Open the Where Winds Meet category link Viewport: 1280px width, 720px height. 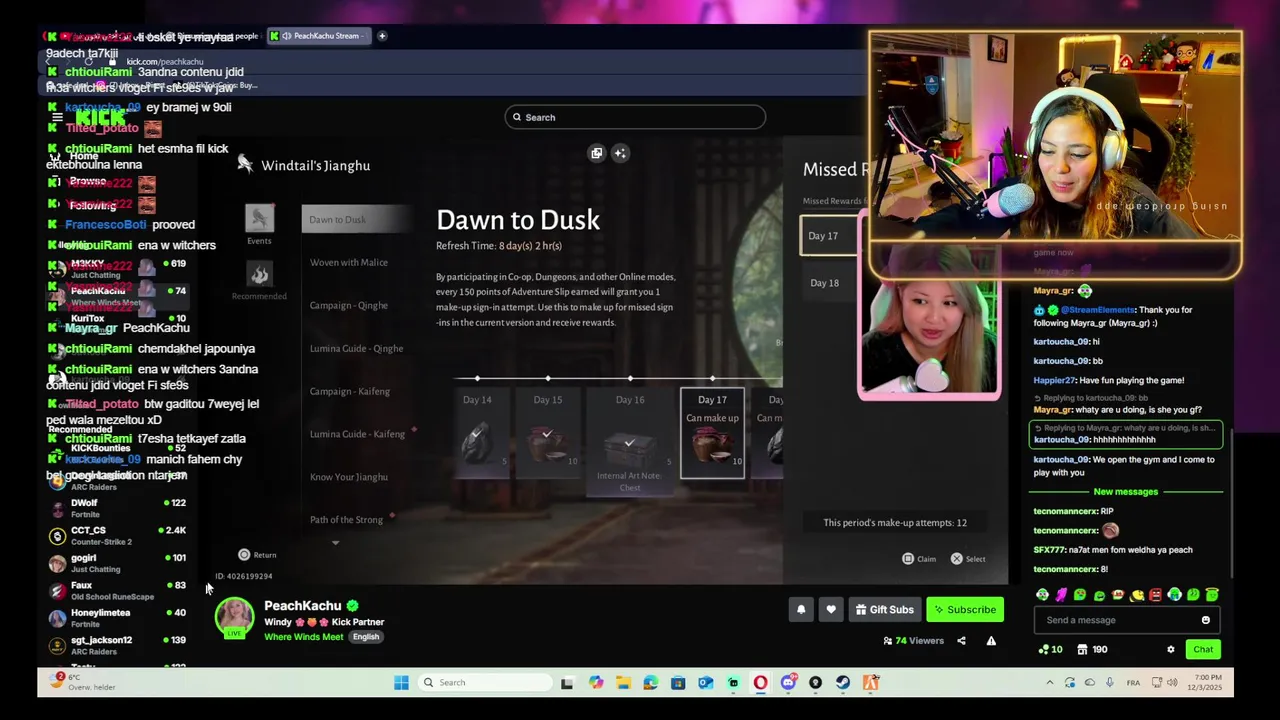click(303, 637)
